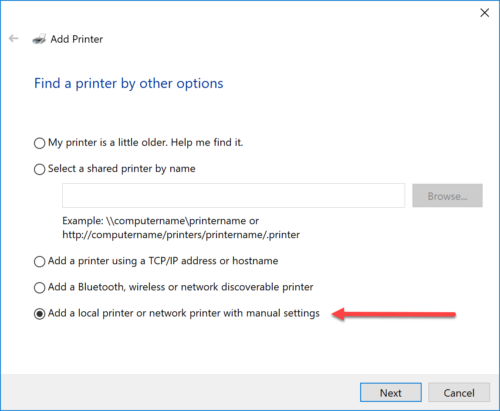The image size is (500, 411).
Task: Click the 'Find a printer by other options' heading
Action: pos(129,83)
